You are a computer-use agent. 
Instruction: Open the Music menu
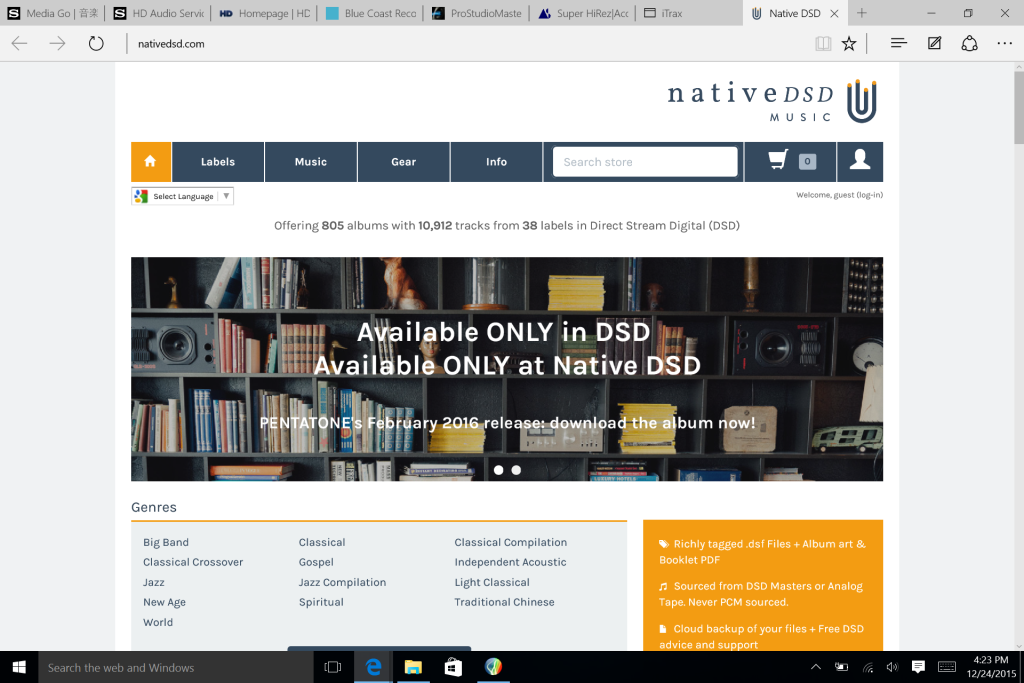(x=311, y=161)
